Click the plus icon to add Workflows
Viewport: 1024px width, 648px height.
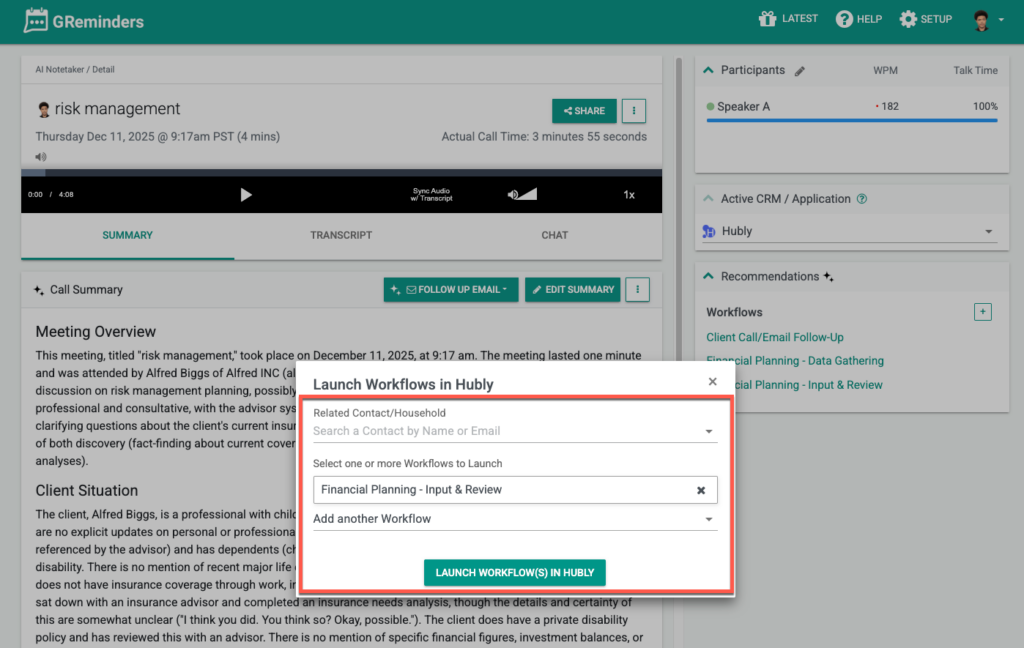[982, 312]
